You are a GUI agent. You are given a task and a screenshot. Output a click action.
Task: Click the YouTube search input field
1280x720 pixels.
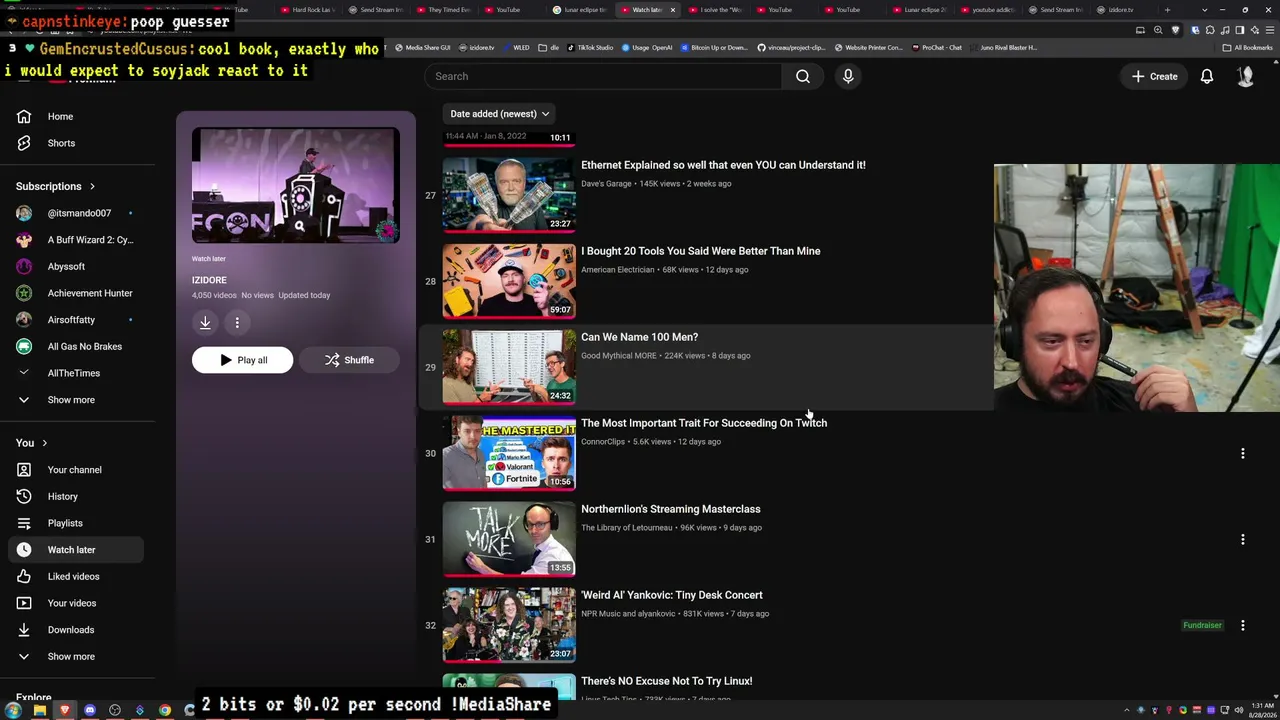[x=603, y=76]
